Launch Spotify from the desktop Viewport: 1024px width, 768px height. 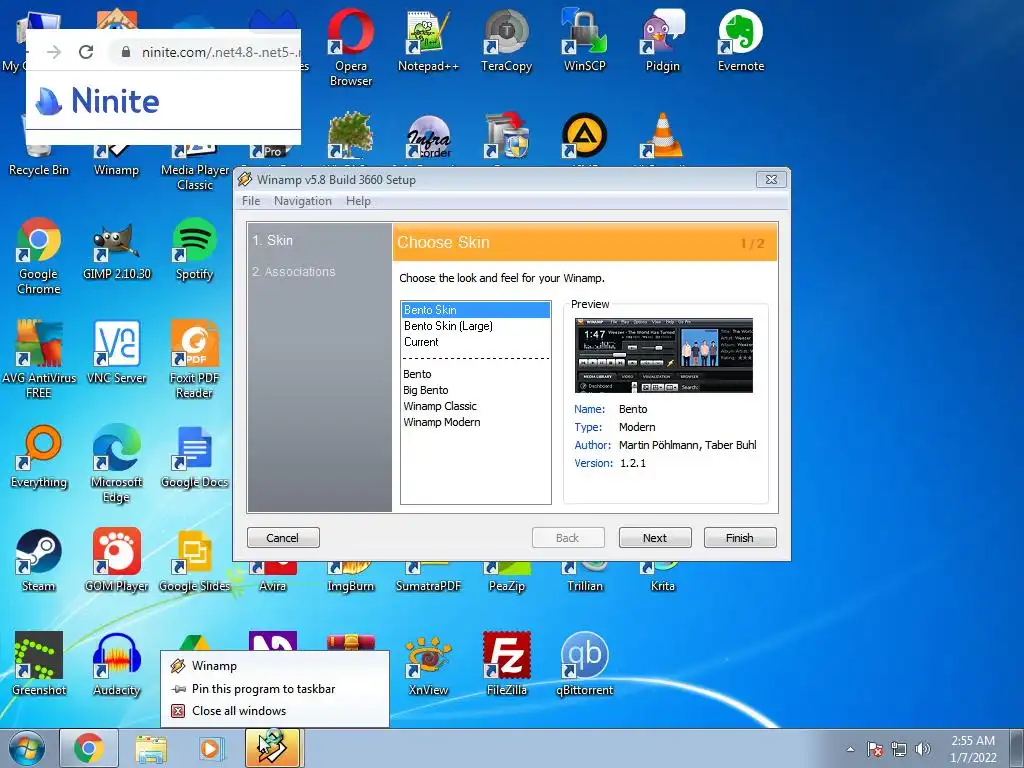pyautogui.click(x=195, y=249)
